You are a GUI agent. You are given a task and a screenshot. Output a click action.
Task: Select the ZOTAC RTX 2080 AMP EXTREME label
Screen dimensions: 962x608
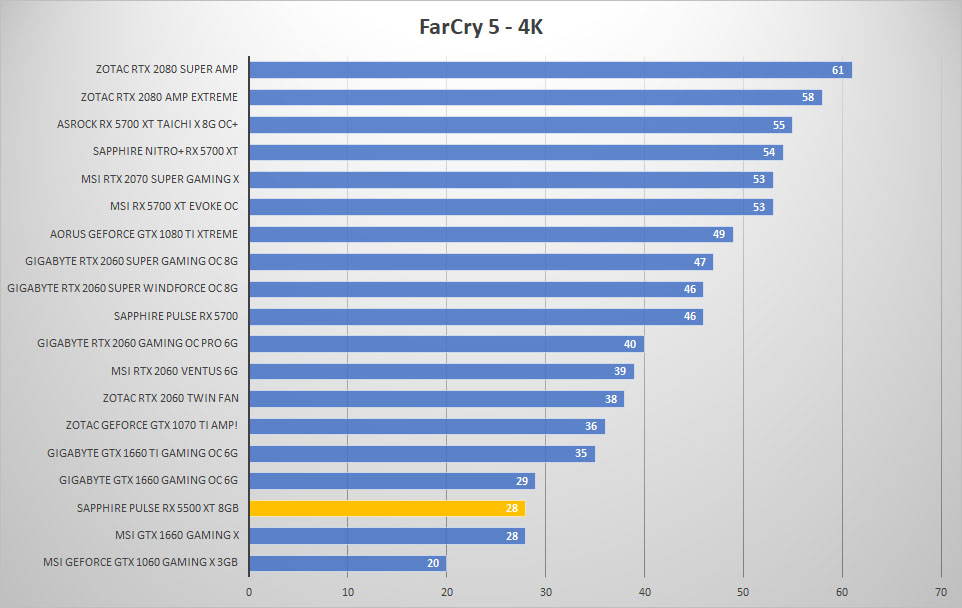tap(159, 97)
